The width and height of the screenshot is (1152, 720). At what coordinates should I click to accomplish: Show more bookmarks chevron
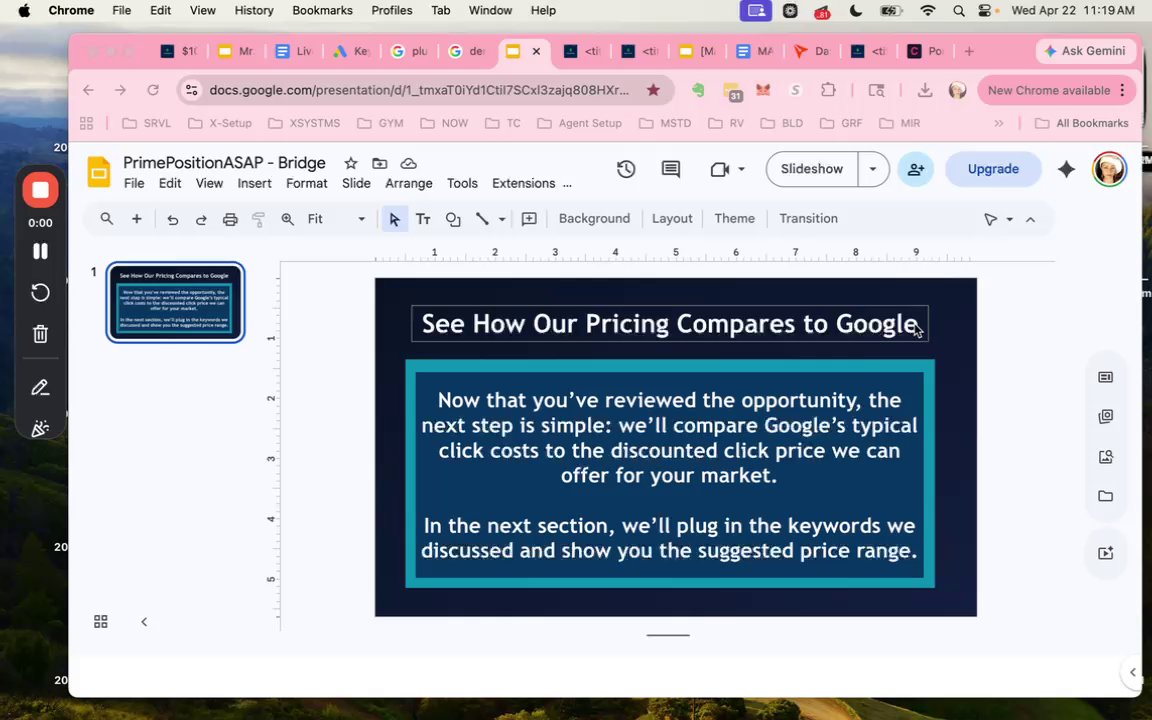pos(998,123)
